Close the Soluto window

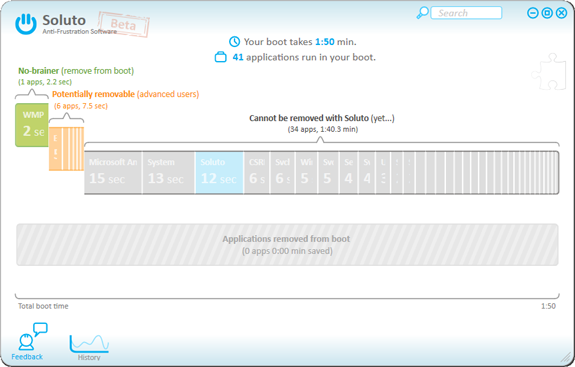click(561, 13)
